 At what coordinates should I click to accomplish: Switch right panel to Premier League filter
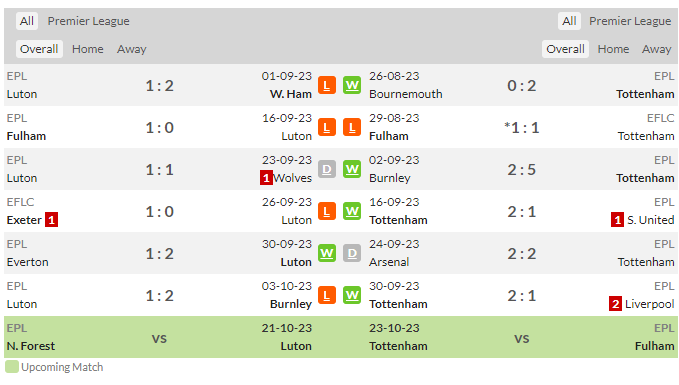tap(630, 21)
